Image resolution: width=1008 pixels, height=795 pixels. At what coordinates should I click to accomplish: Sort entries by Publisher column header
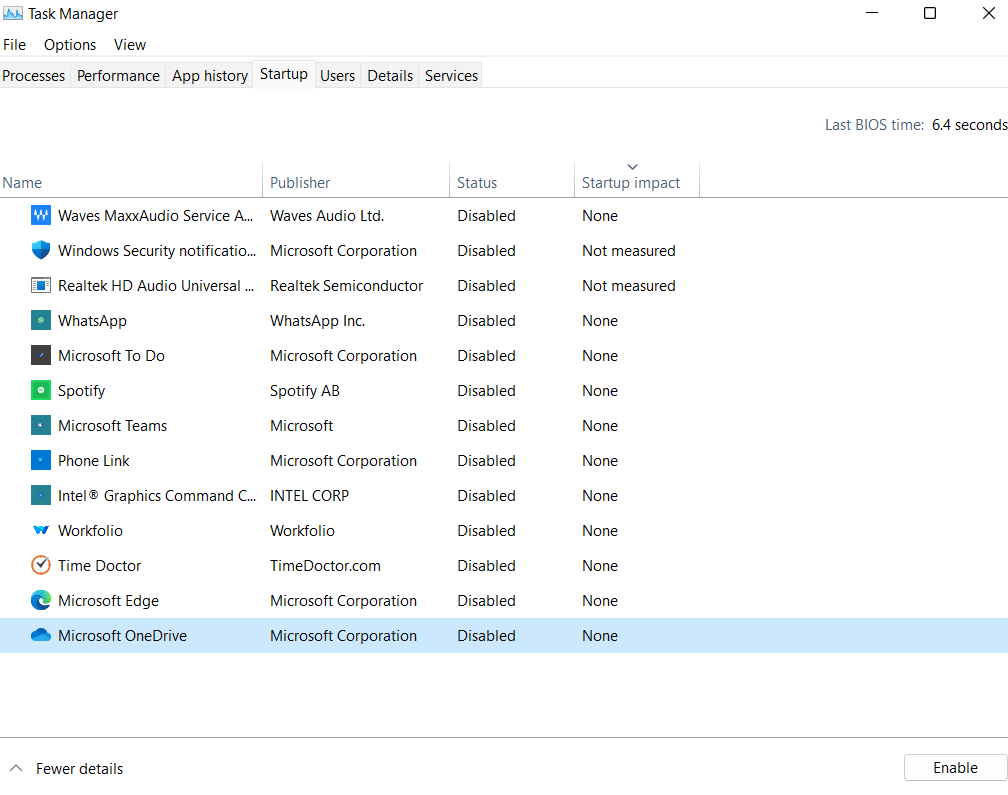[x=300, y=183]
